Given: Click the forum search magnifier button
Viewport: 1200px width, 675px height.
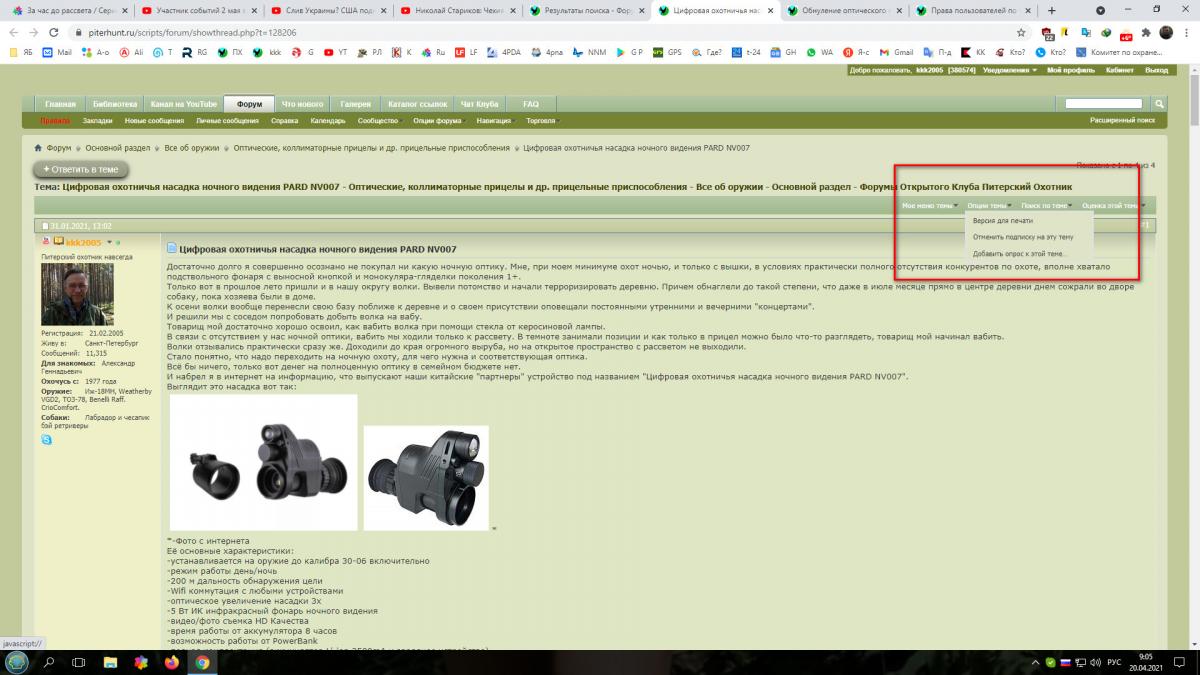Looking at the screenshot, I should coord(1160,103).
